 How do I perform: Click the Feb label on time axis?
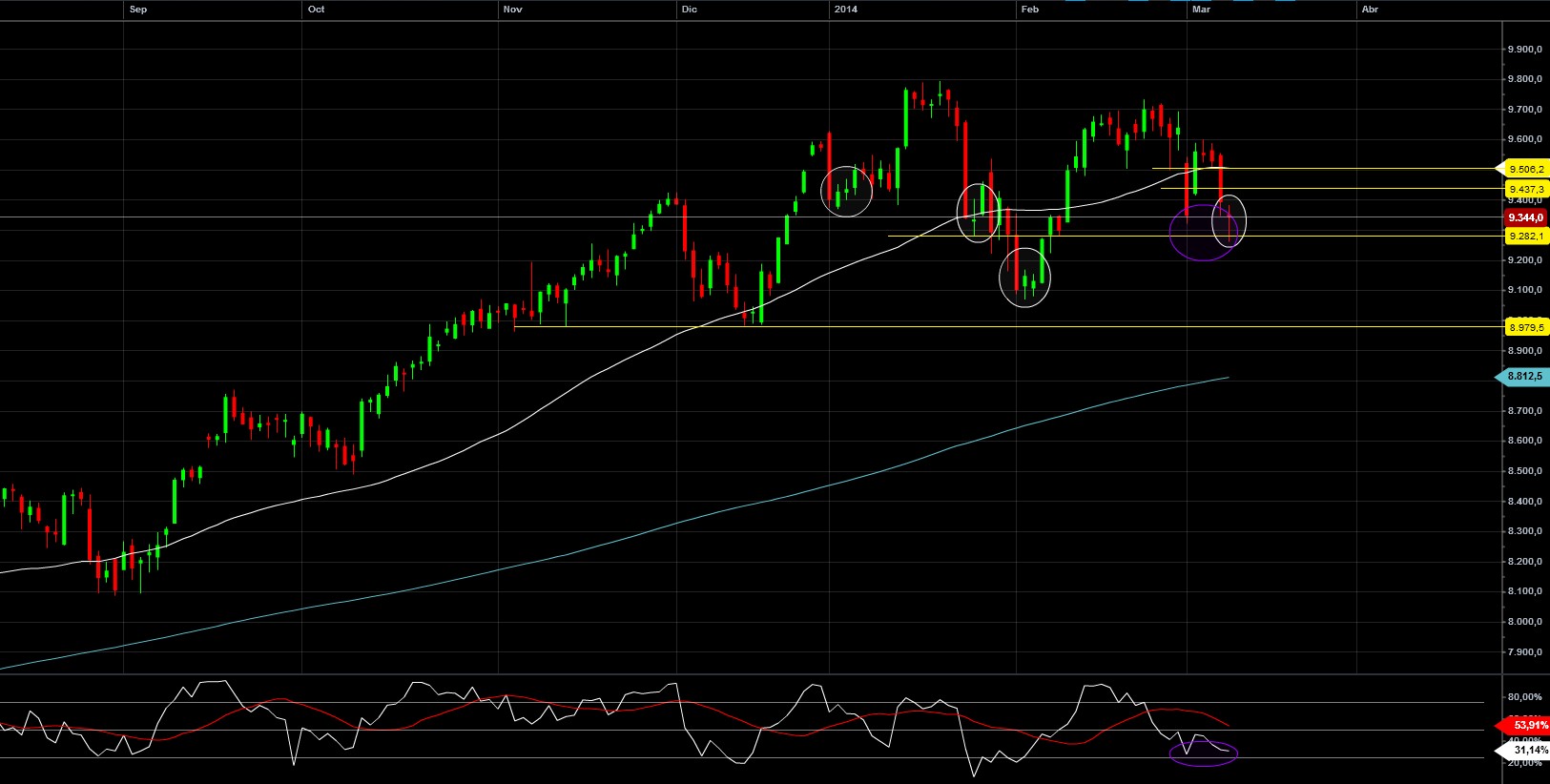point(1030,10)
